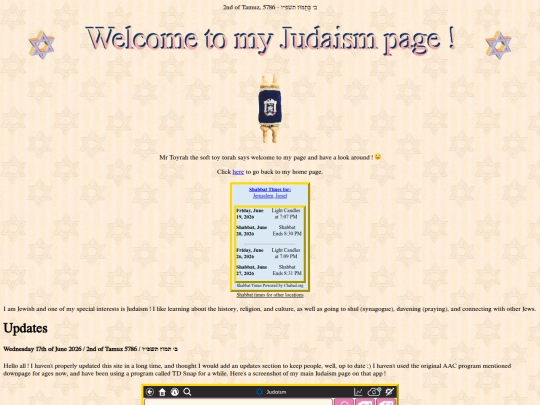This screenshot has height=405, width=540.
Task: Click the top '2nd of Tamuz, 5786' date line
Action: point(270,7)
